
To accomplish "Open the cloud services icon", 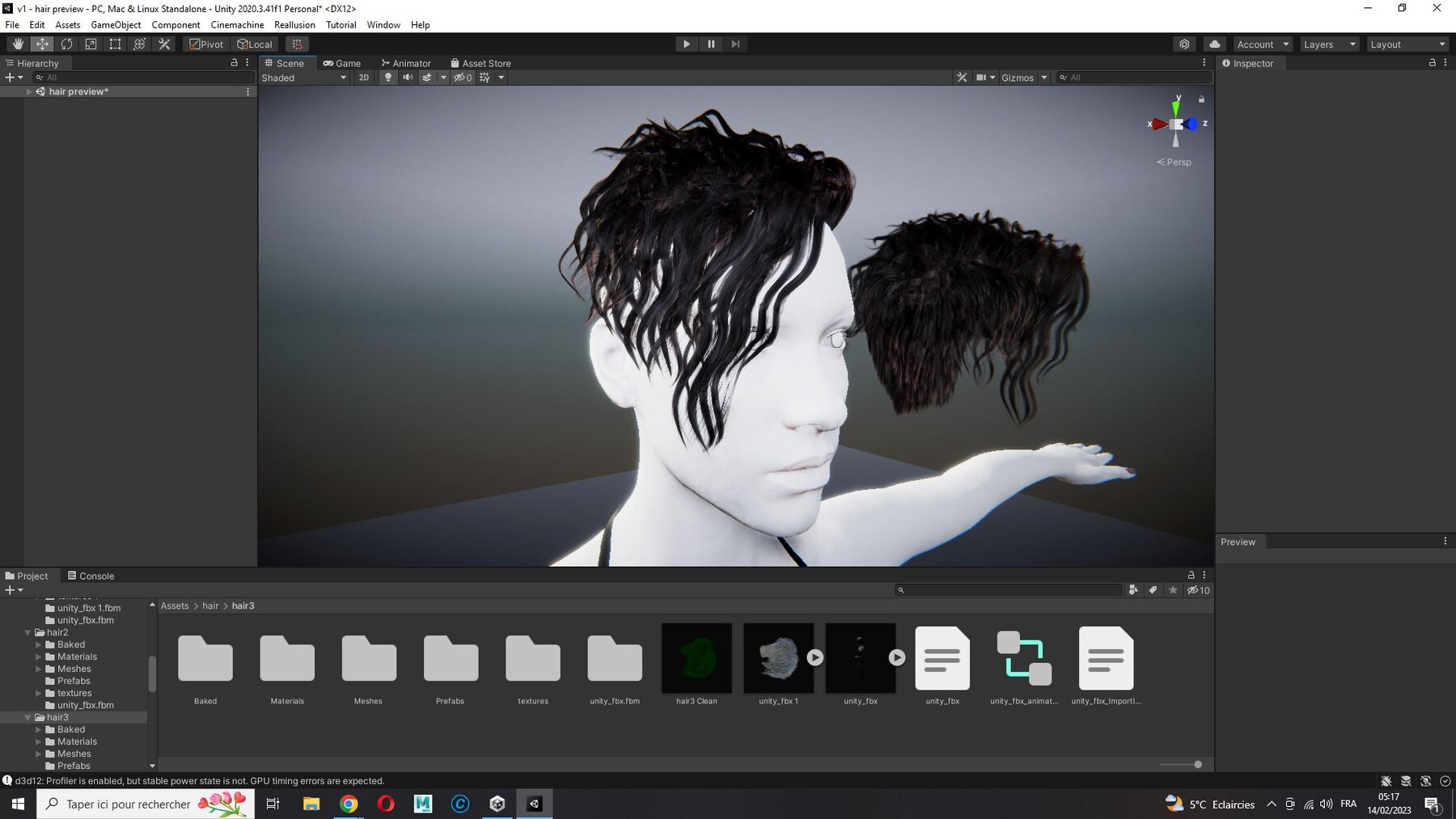I will pos(1214,44).
